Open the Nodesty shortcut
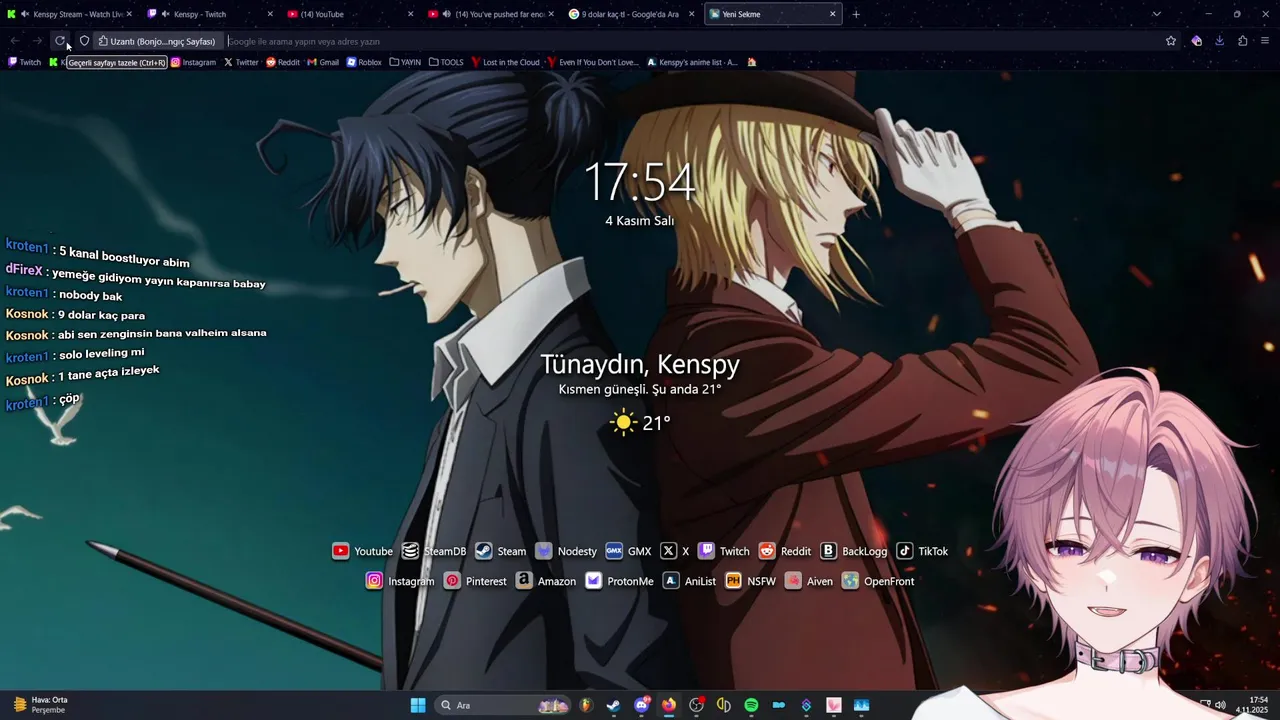The height and width of the screenshot is (720, 1280). (566, 551)
